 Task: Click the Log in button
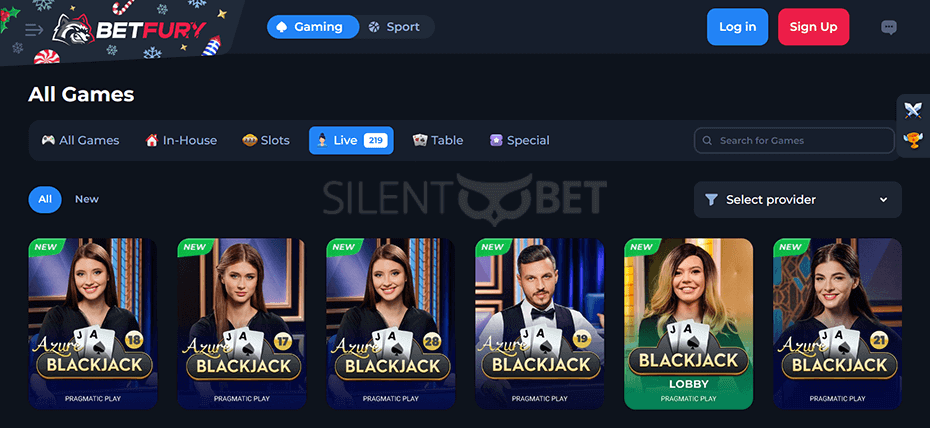(737, 27)
